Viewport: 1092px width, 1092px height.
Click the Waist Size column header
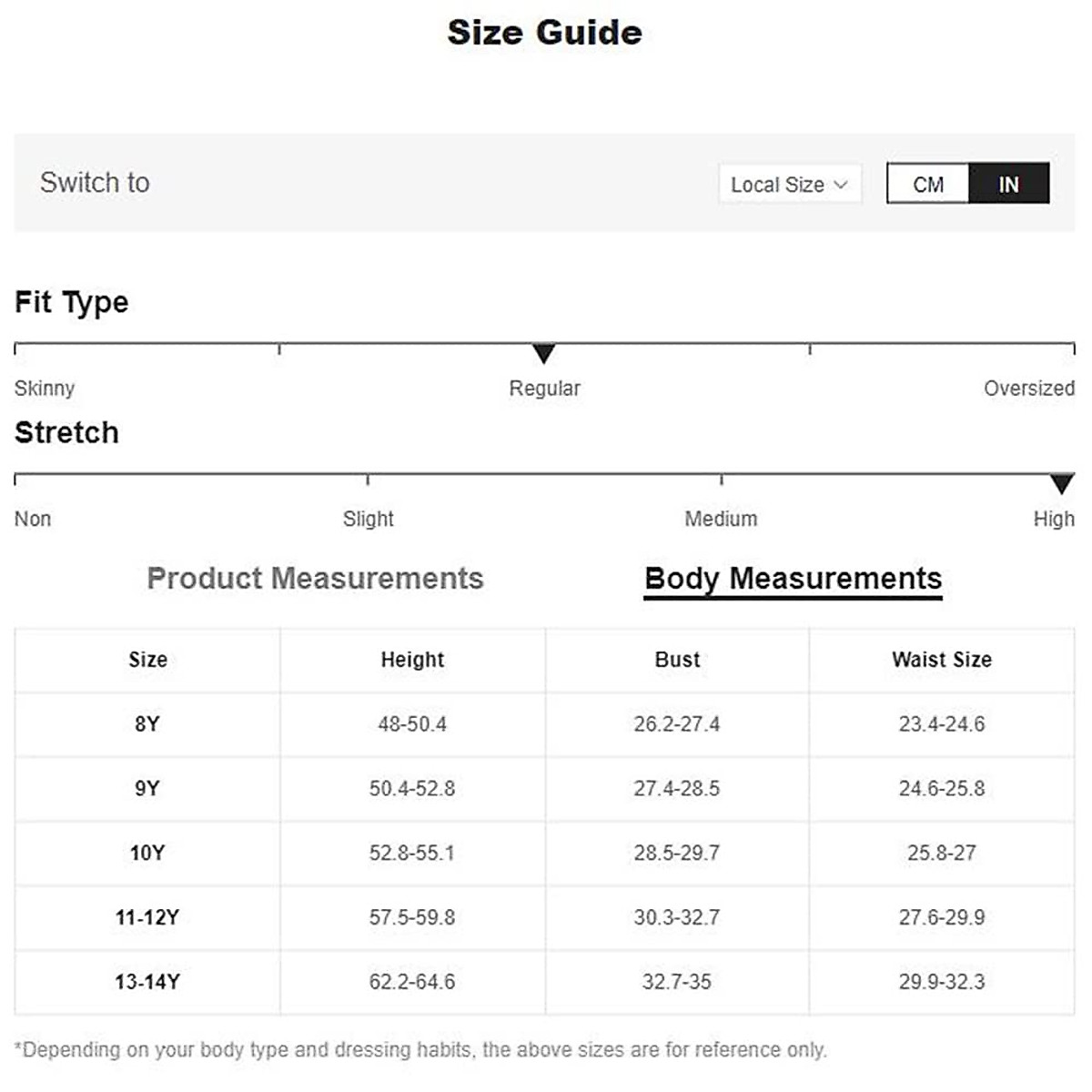tap(942, 660)
